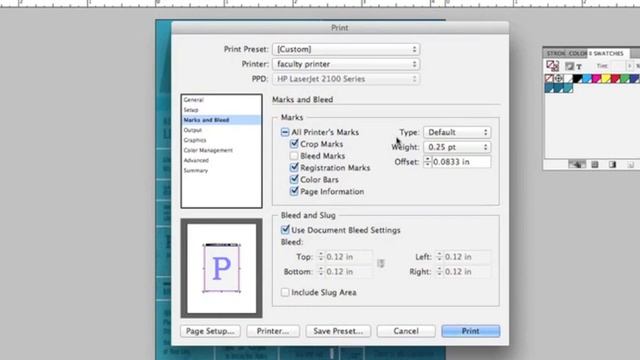Select General in the print options list
This screenshot has height=360, width=640.
221,100
